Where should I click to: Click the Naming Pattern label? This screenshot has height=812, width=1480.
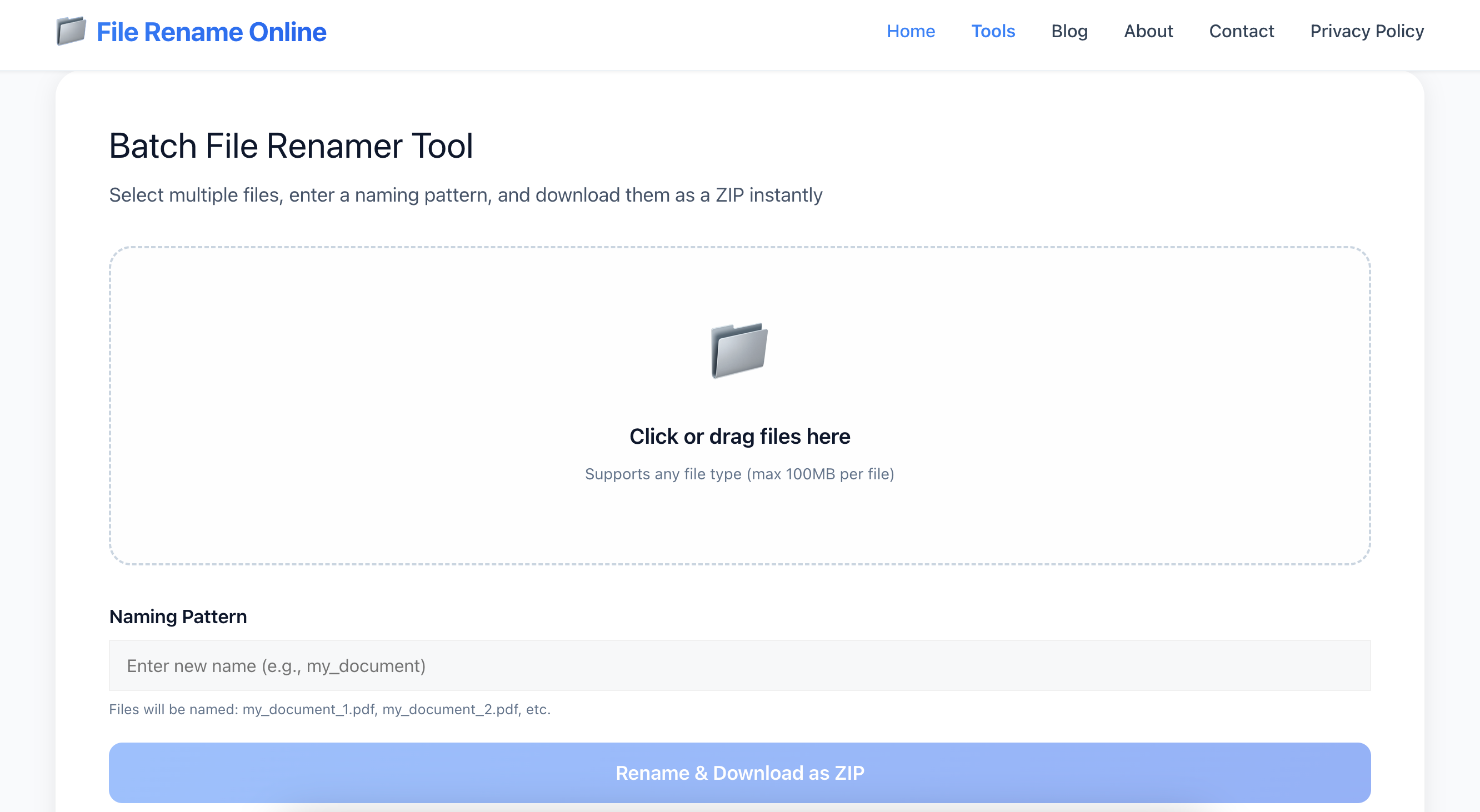[x=178, y=616]
